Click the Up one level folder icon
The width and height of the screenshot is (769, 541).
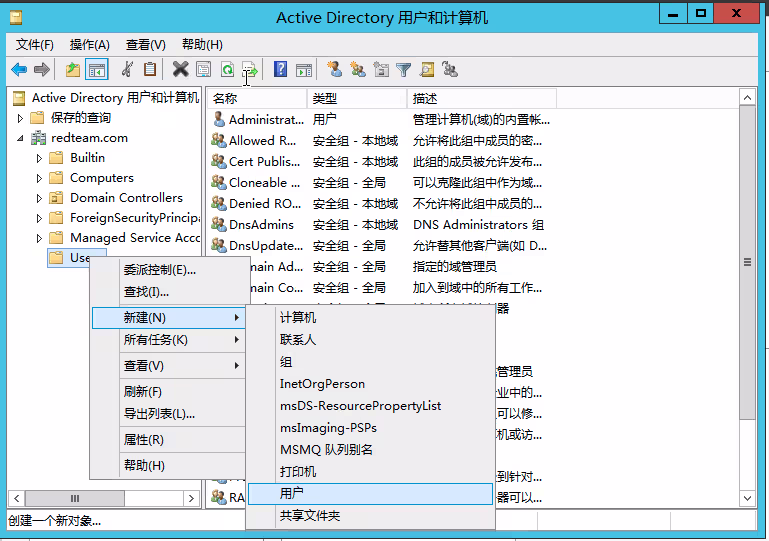click(x=72, y=69)
